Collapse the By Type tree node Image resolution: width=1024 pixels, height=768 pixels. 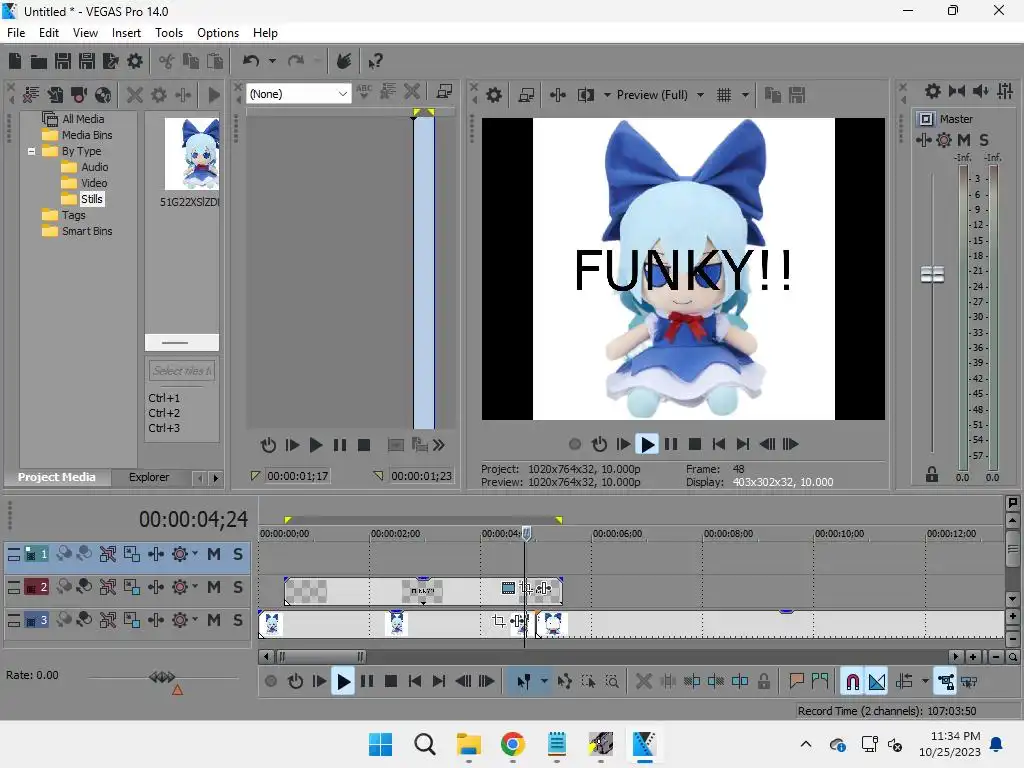click(31, 151)
